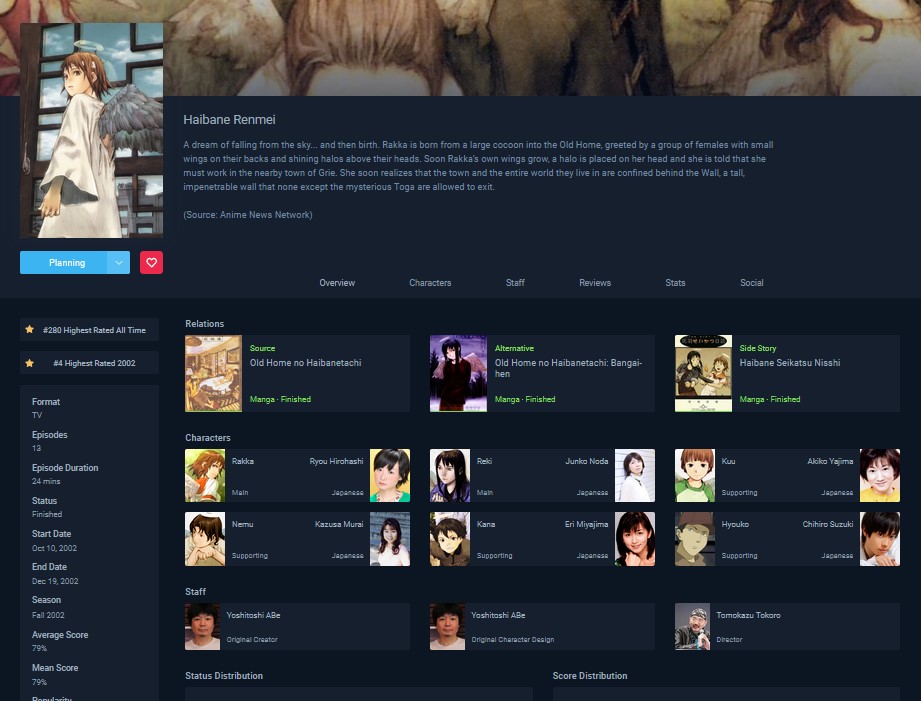Click star icon beside #280 Highest Rated
The height and width of the screenshot is (701, 921).
(29, 330)
